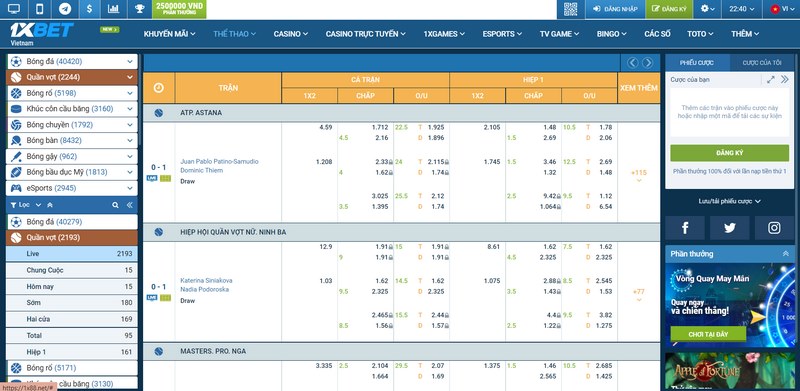Open the Facebook social icon

click(685, 228)
